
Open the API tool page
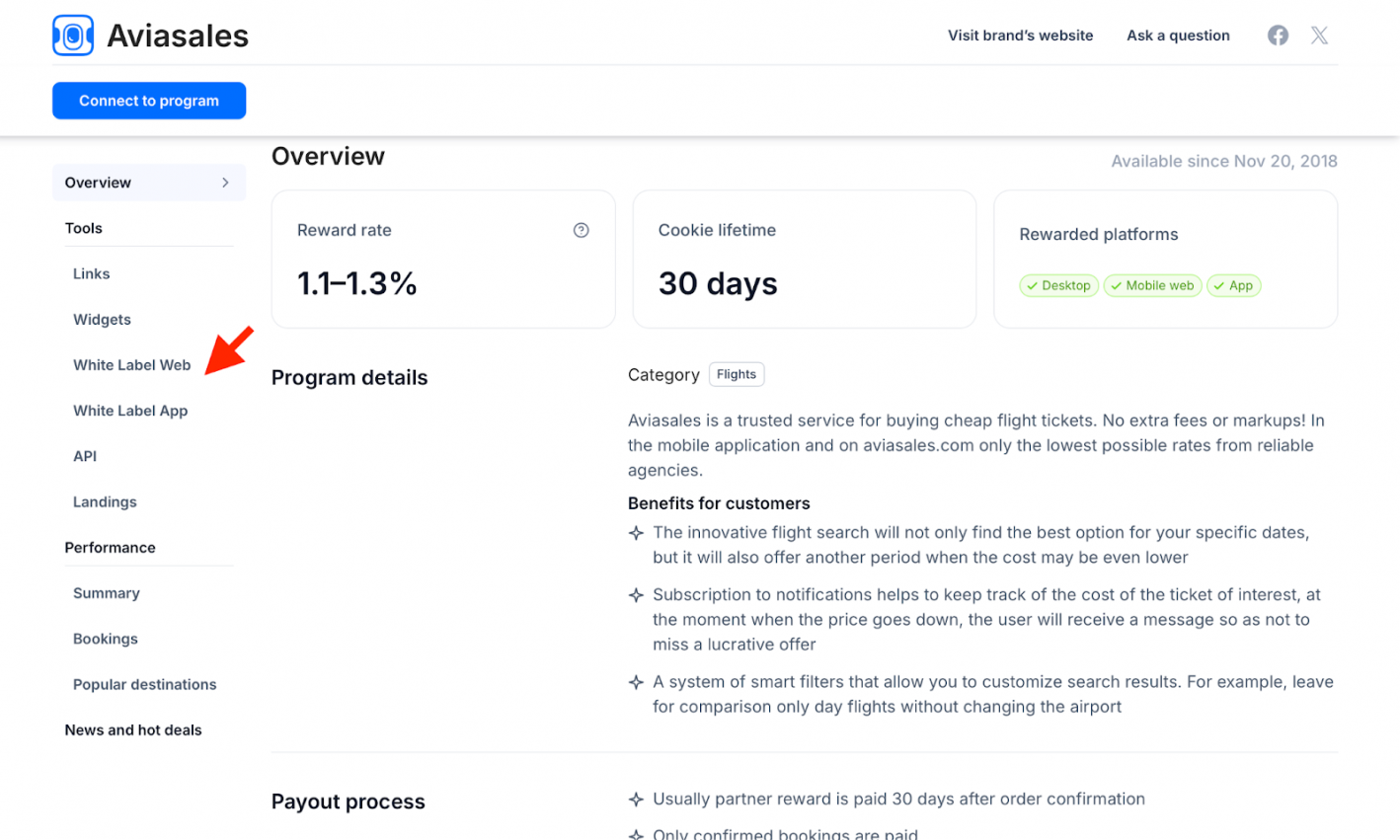coord(85,456)
